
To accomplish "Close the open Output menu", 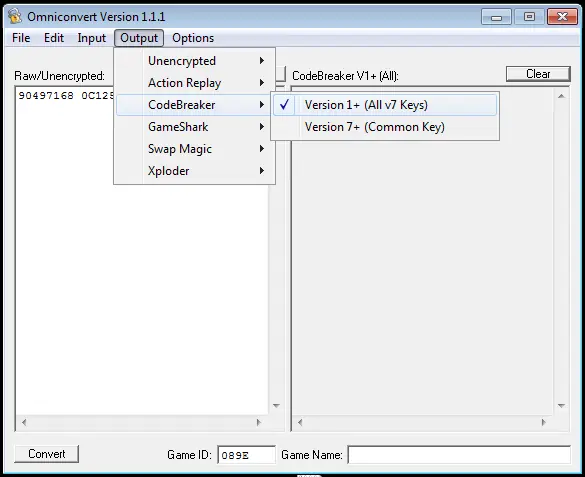I will point(139,38).
